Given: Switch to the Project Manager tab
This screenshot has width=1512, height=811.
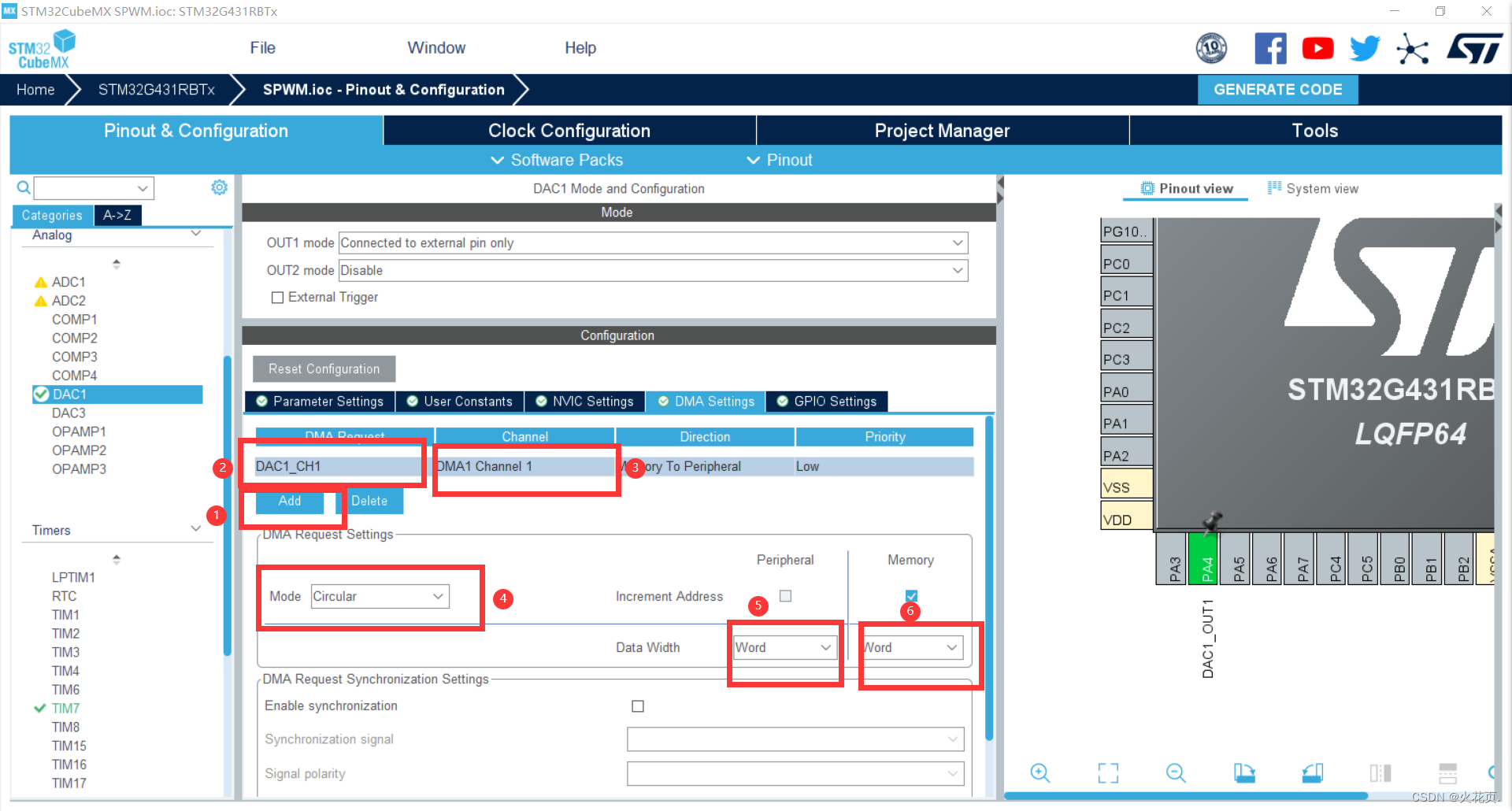Looking at the screenshot, I should tap(942, 131).
